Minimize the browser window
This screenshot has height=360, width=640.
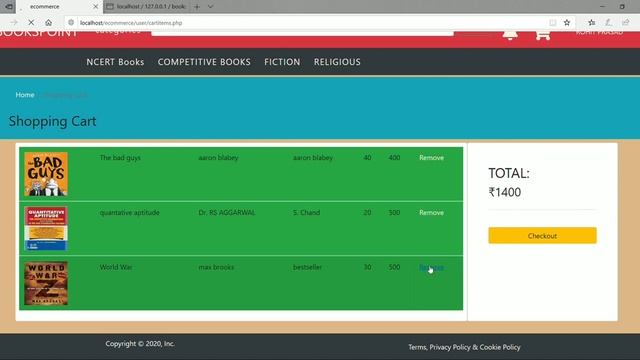[602, 7]
